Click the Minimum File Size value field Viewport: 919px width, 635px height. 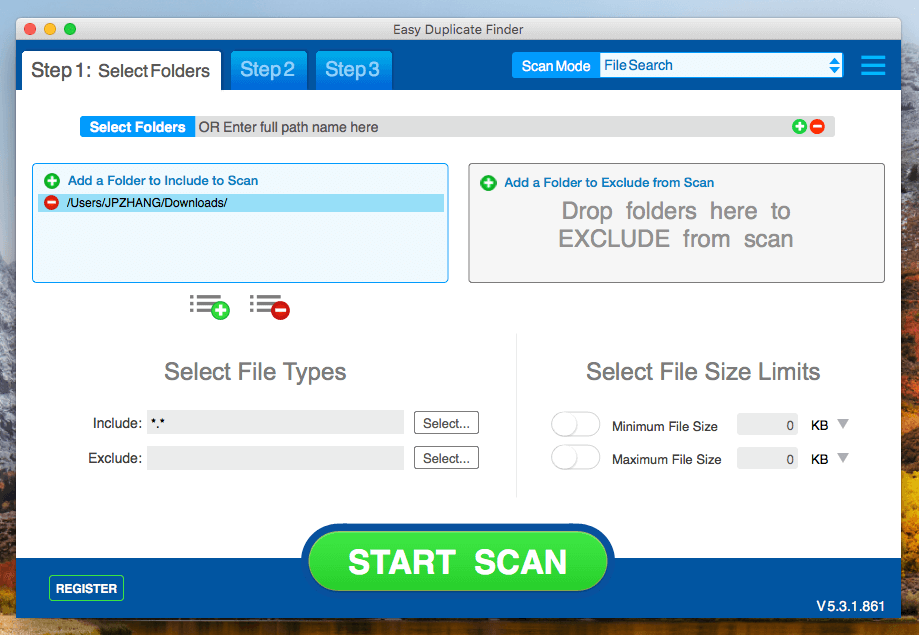click(767, 425)
